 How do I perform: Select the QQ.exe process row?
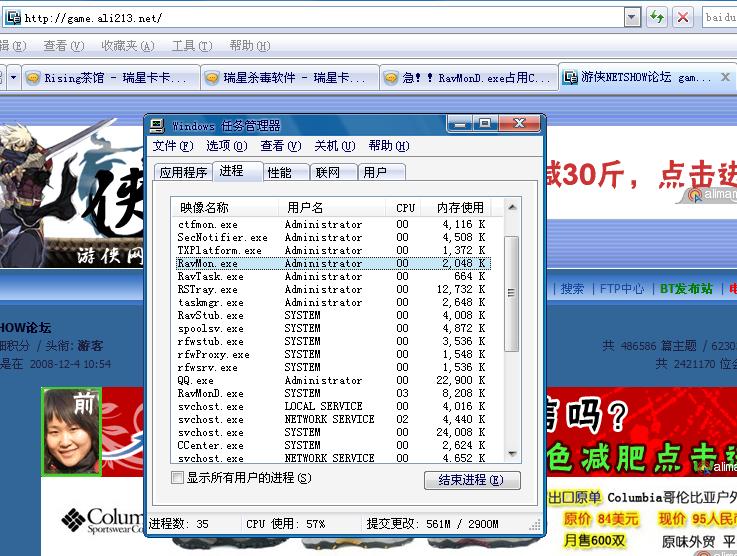[333, 380]
